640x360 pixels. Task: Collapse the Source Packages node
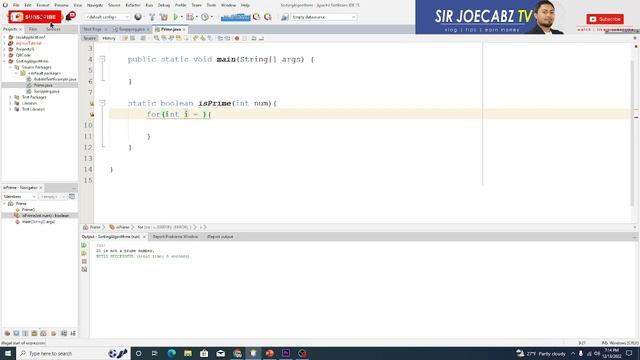coord(11,67)
